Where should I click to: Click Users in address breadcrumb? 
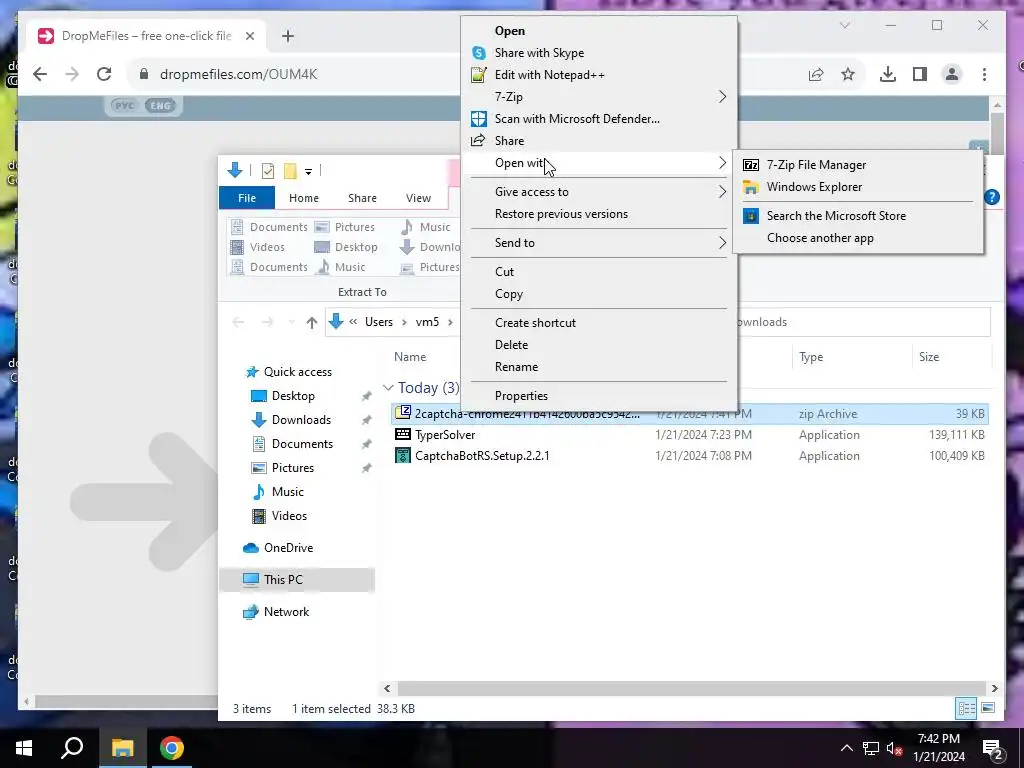click(379, 323)
